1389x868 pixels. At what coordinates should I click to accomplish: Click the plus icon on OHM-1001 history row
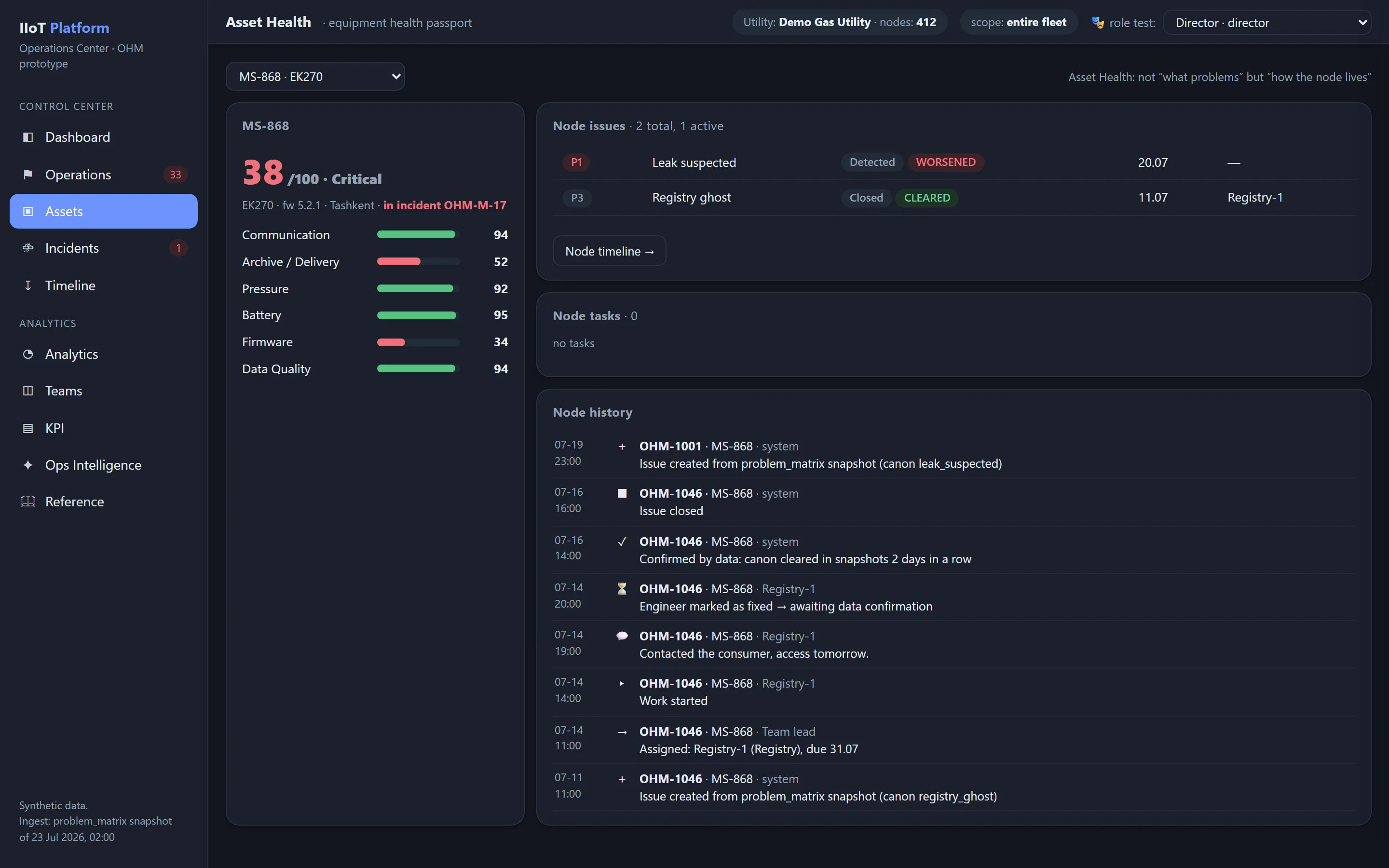[x=622, y=447]
